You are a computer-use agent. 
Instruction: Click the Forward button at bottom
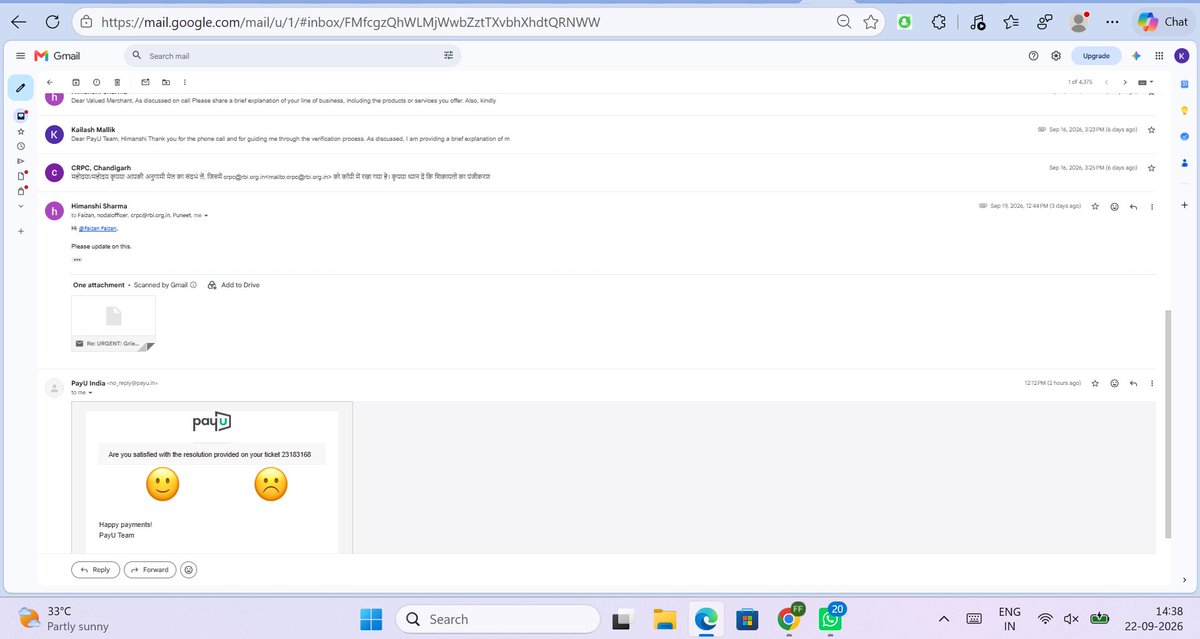pyautogui.click(x=150, y=569)
